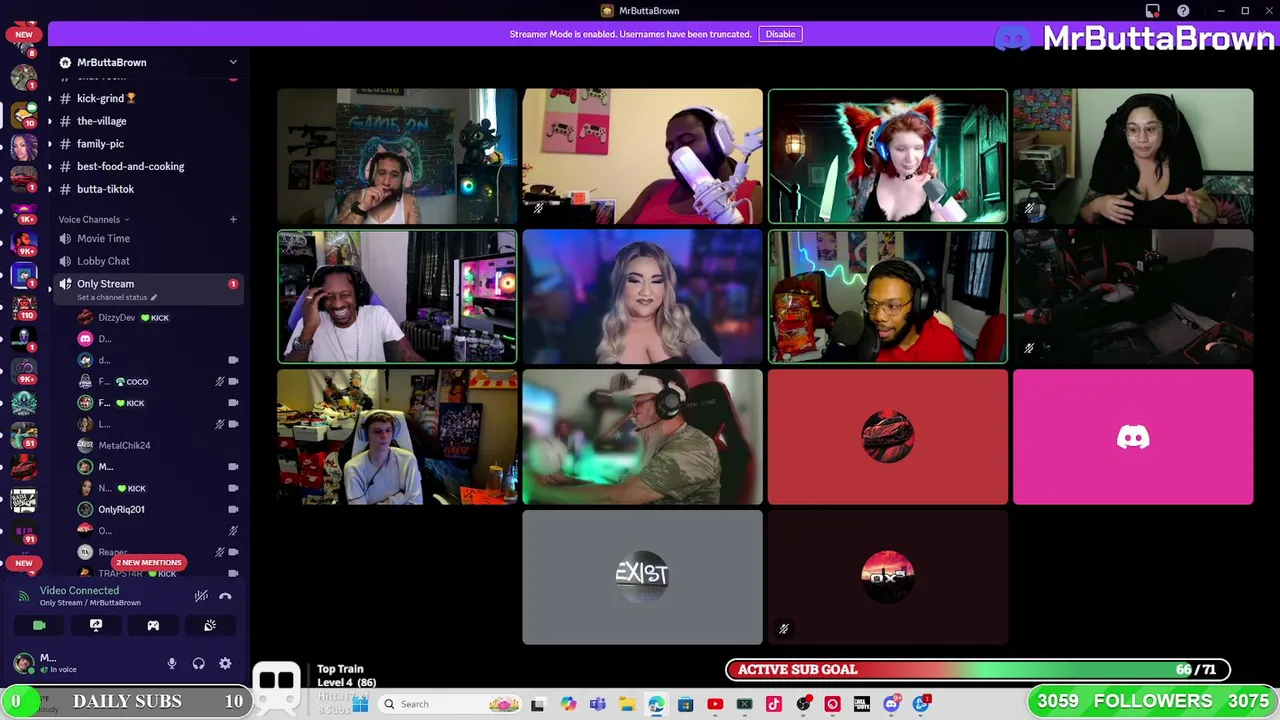The width and height of the screenshot is (1280, 720).
Task: Open OBS Studio from the taskbar
Action: [803, 704]
